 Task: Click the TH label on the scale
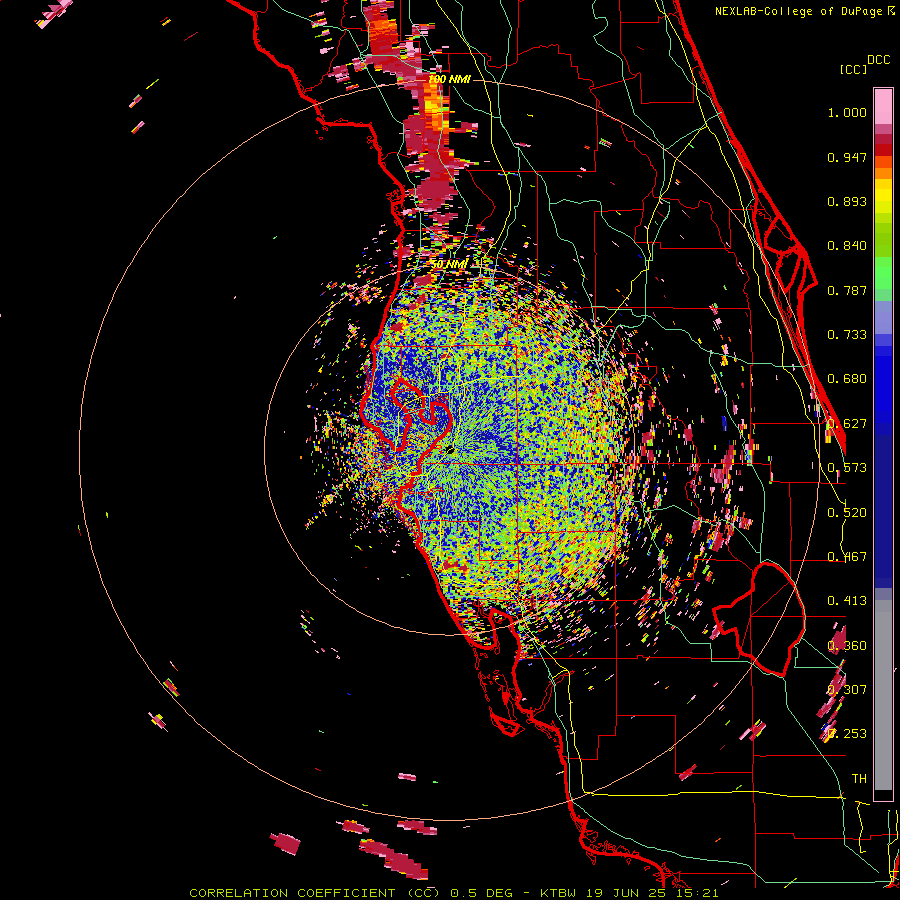pyautogui.click(x=859, y=779)
